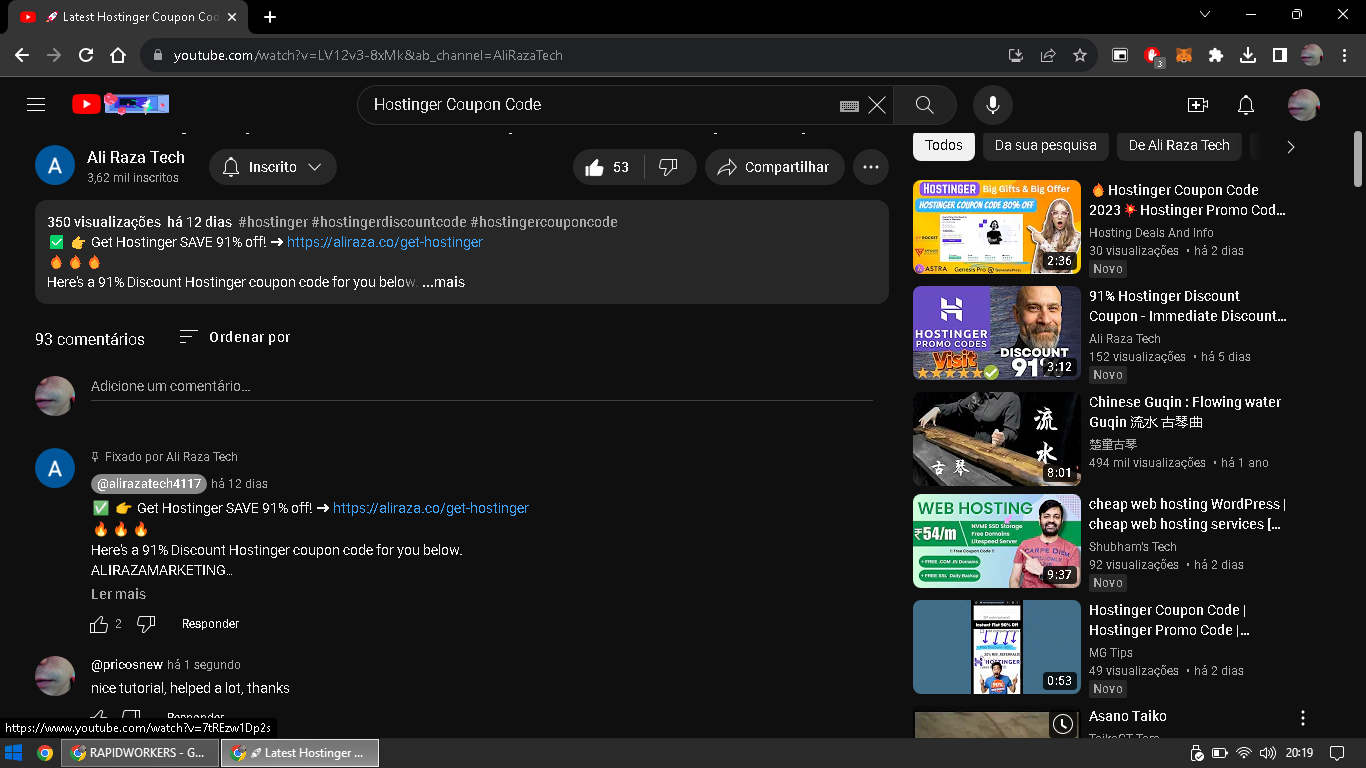Open the volume tray icon
The height and width of the screenshot is (768, 1366).
(x=1268, y=753)
